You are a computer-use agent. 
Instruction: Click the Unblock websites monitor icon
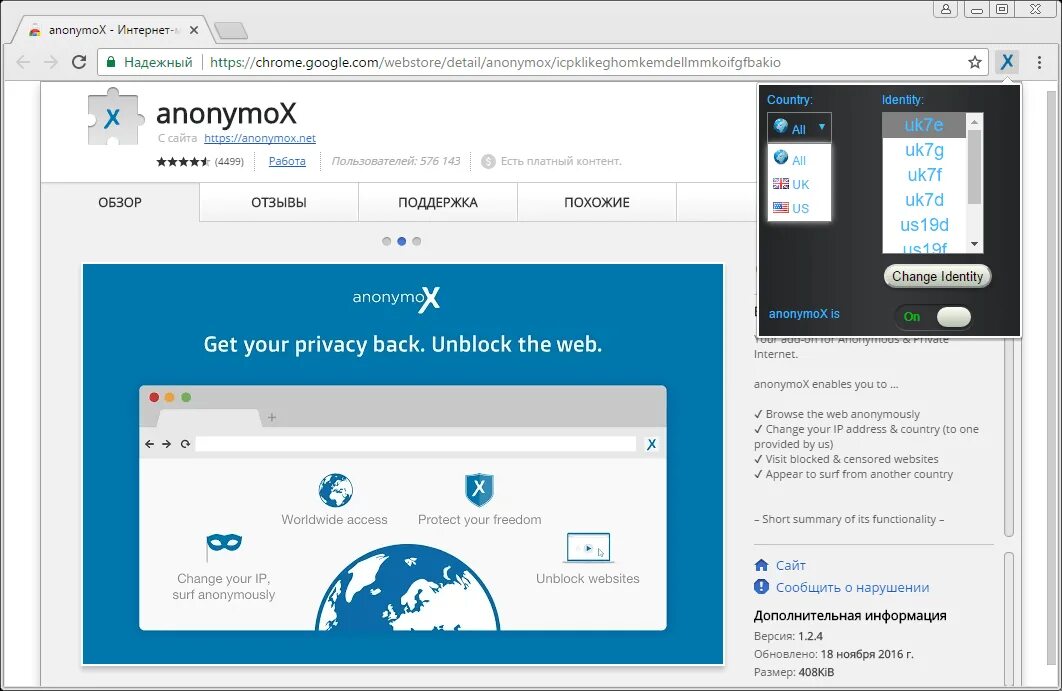(x=588, y=547)
